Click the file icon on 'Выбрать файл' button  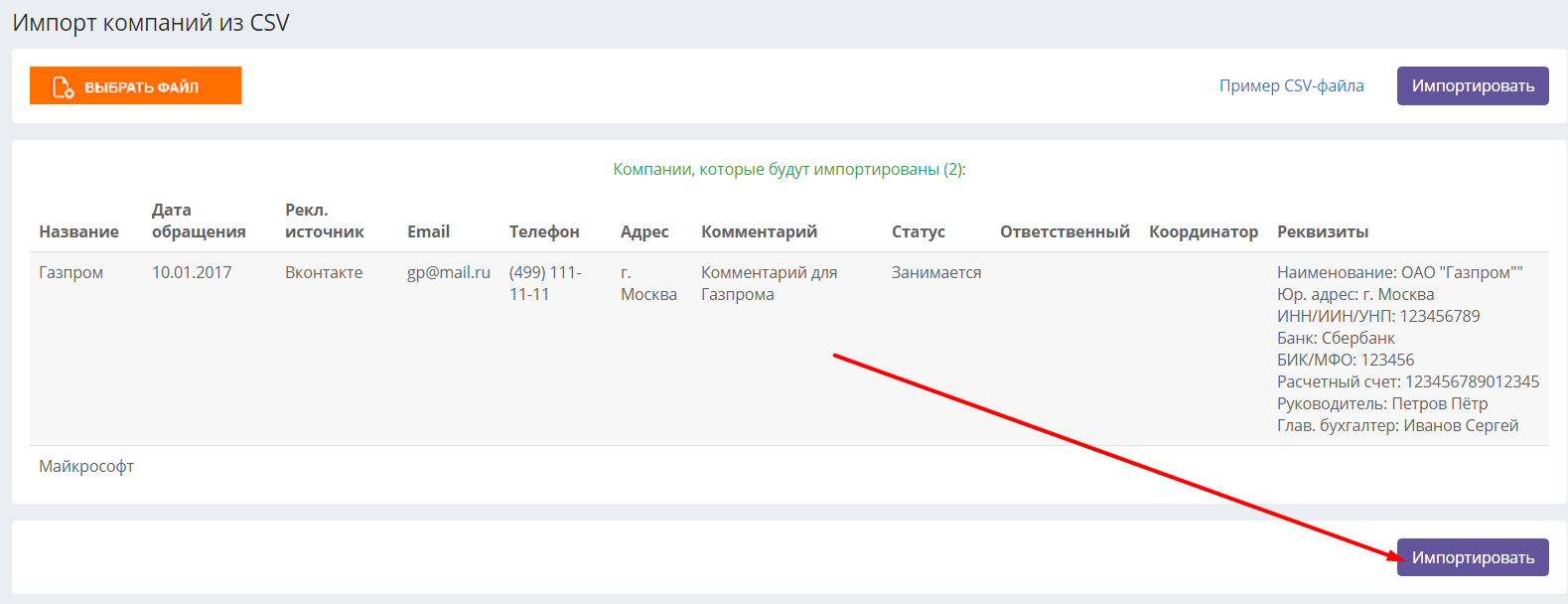(63, 86)
